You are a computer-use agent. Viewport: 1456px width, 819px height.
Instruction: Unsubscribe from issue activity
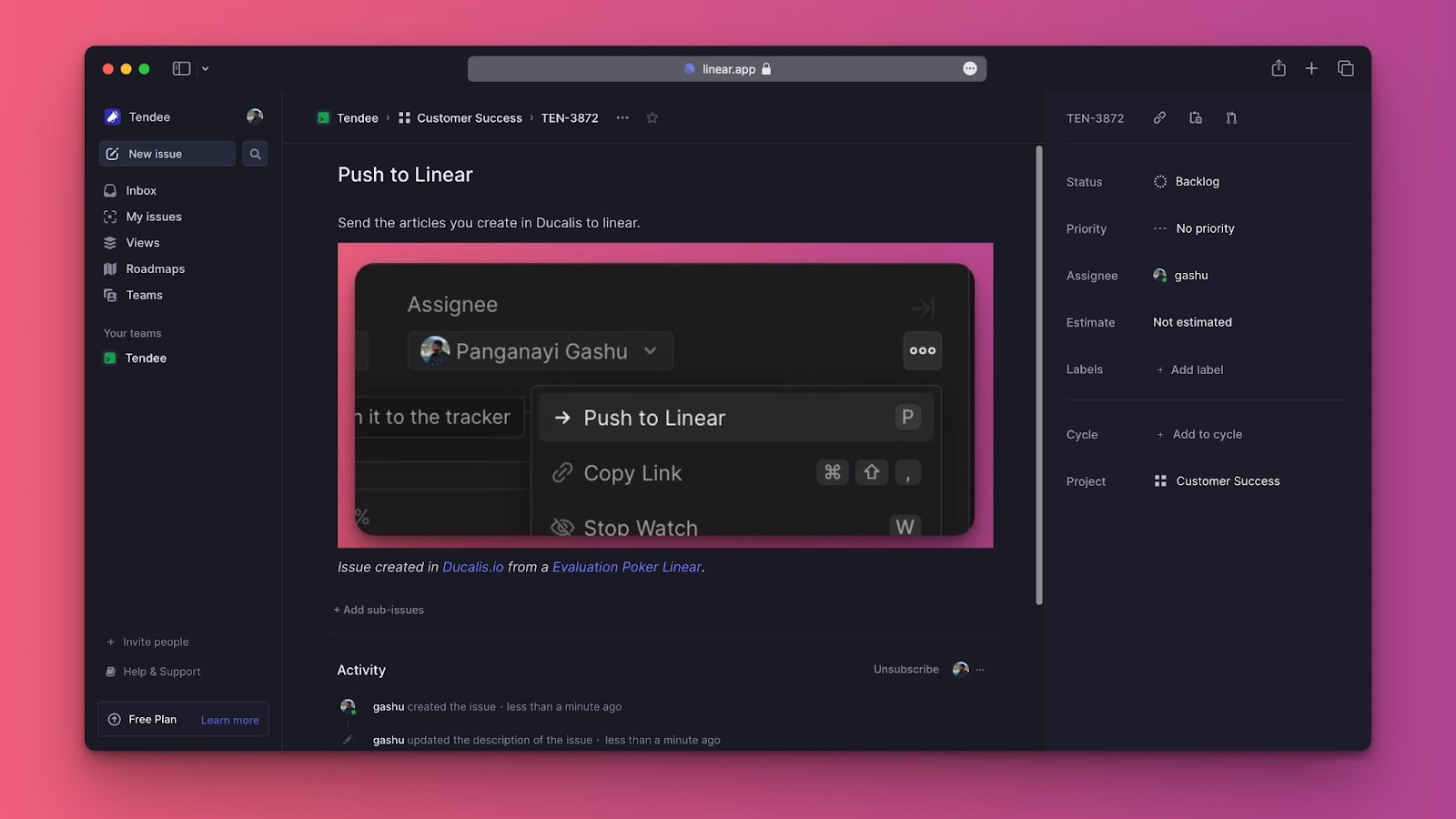(905, 669)
